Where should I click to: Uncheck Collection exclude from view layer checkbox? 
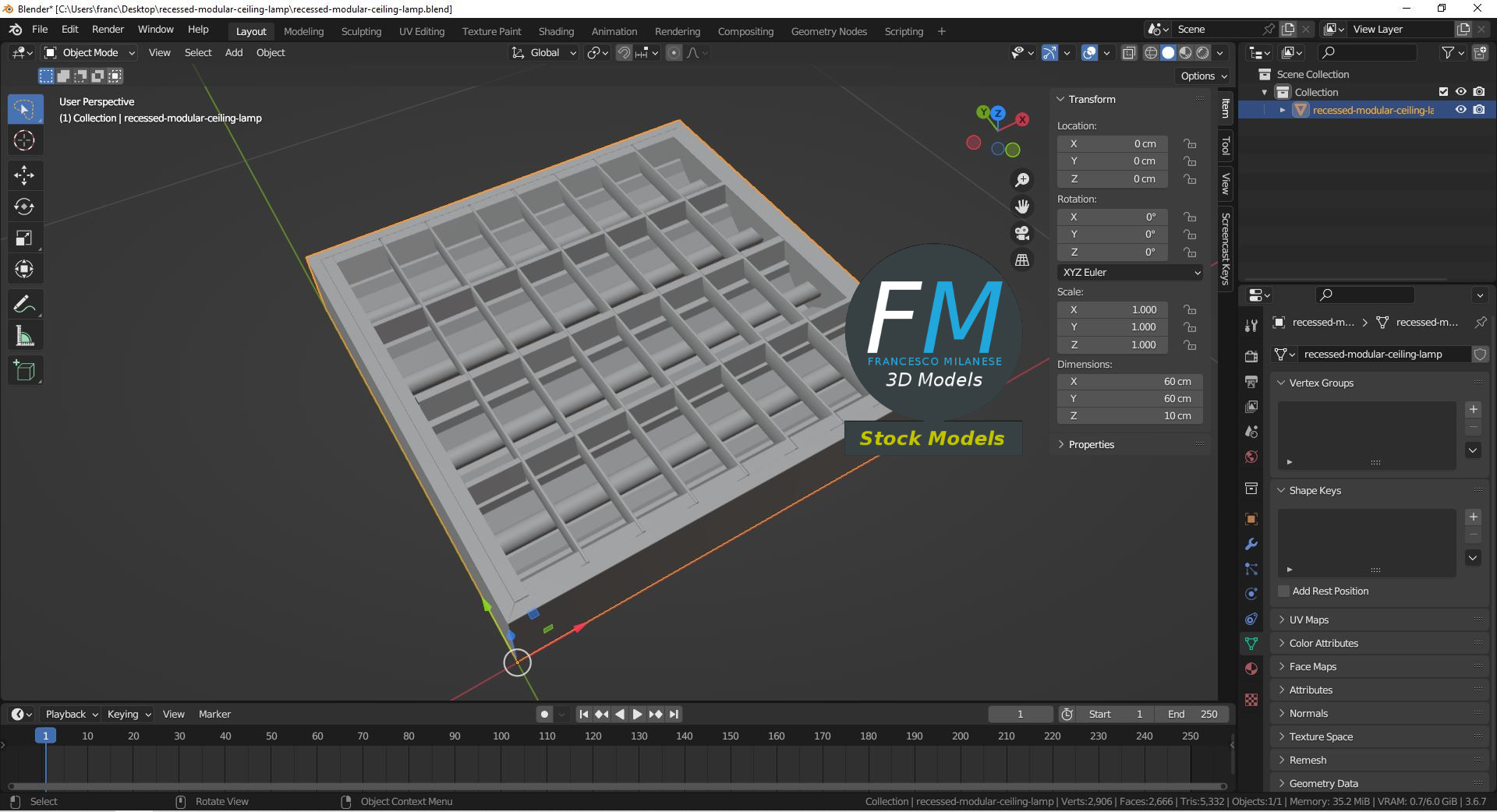(x=1443, y=92)
